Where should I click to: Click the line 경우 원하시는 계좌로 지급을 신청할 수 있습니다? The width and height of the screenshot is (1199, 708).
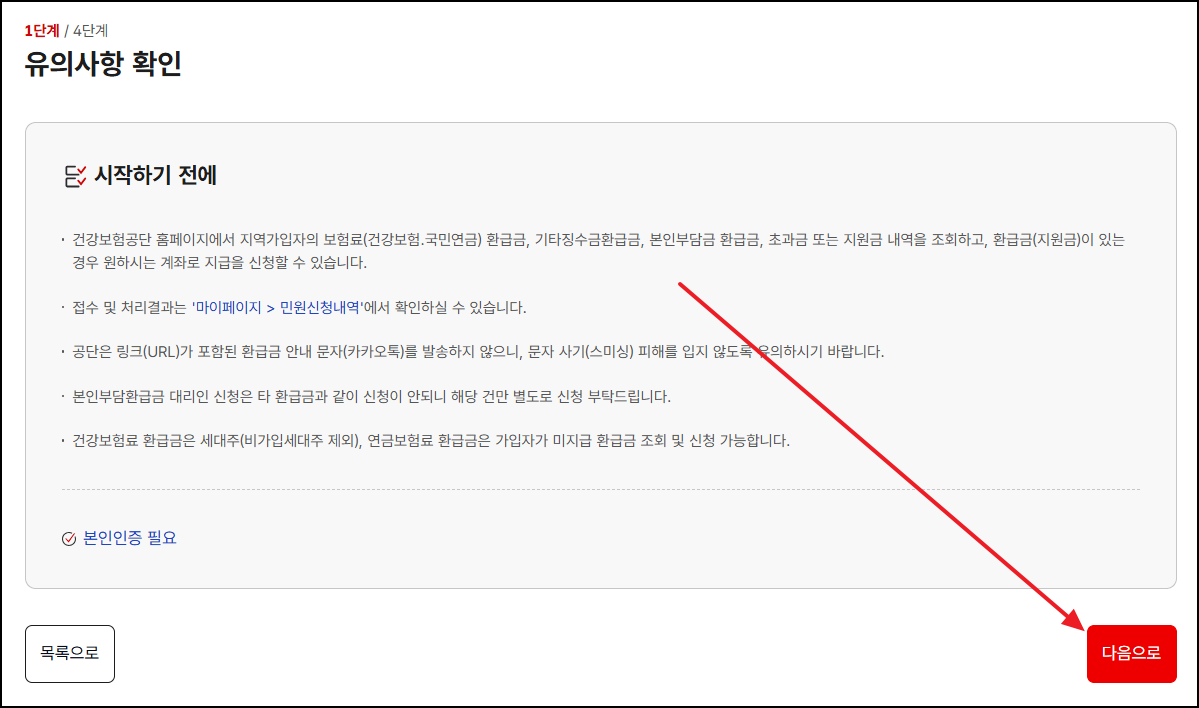tap(219, 262)
